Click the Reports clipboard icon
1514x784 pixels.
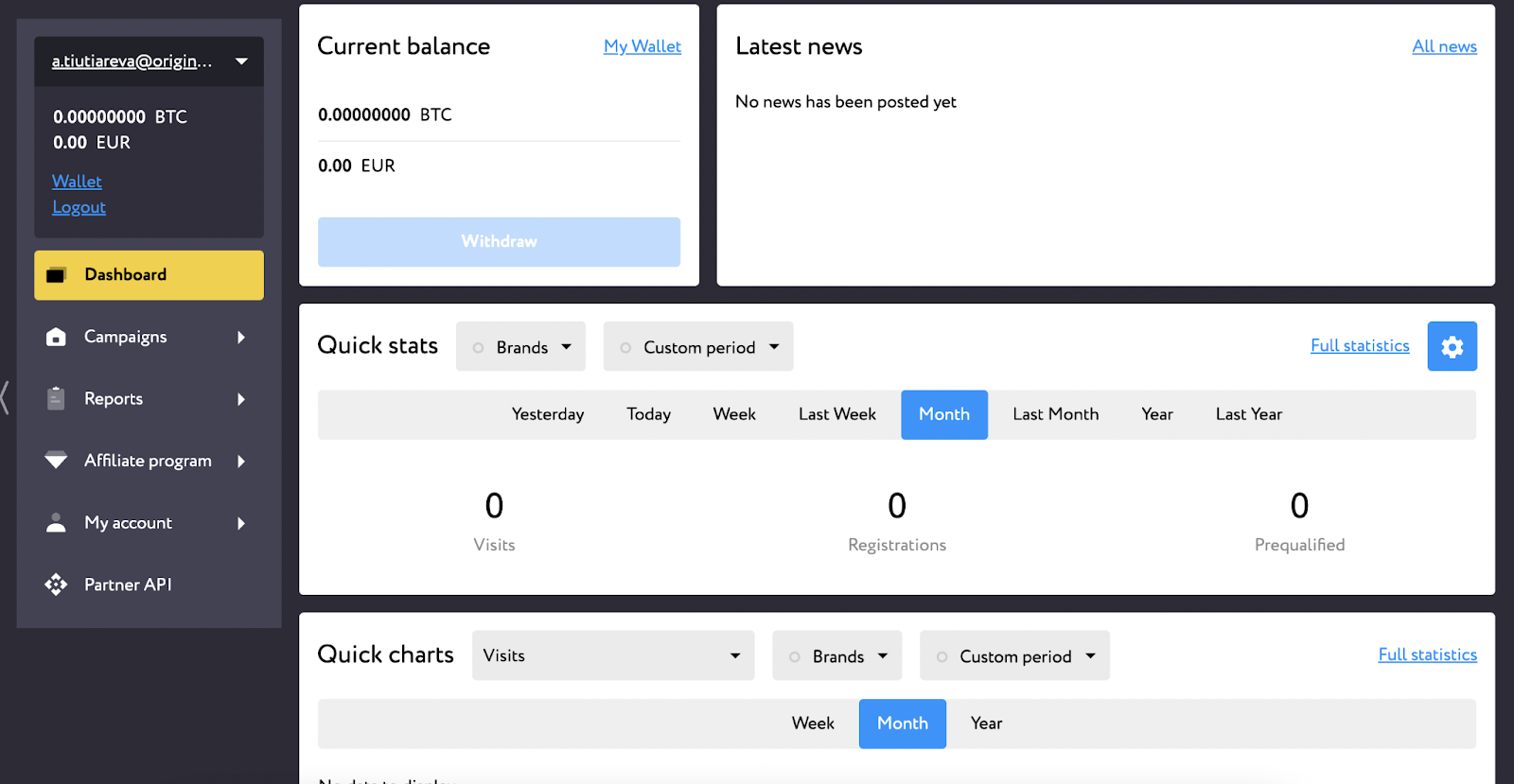pyautogui.click(x=57, y=399)
